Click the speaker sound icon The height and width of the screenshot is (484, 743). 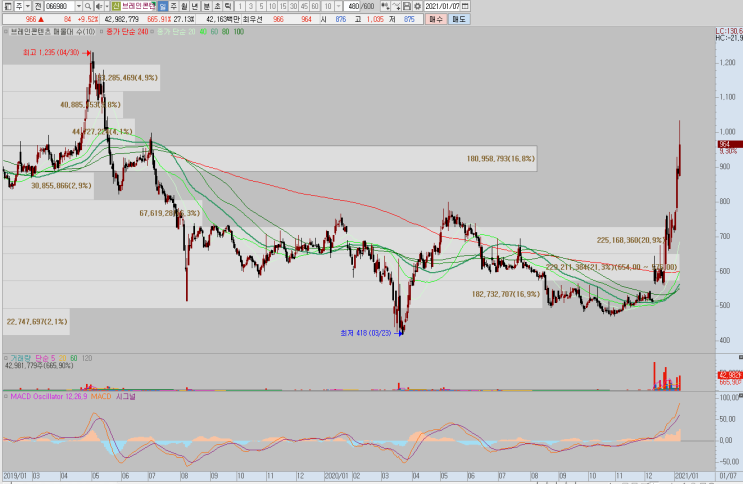pos(99,6)
